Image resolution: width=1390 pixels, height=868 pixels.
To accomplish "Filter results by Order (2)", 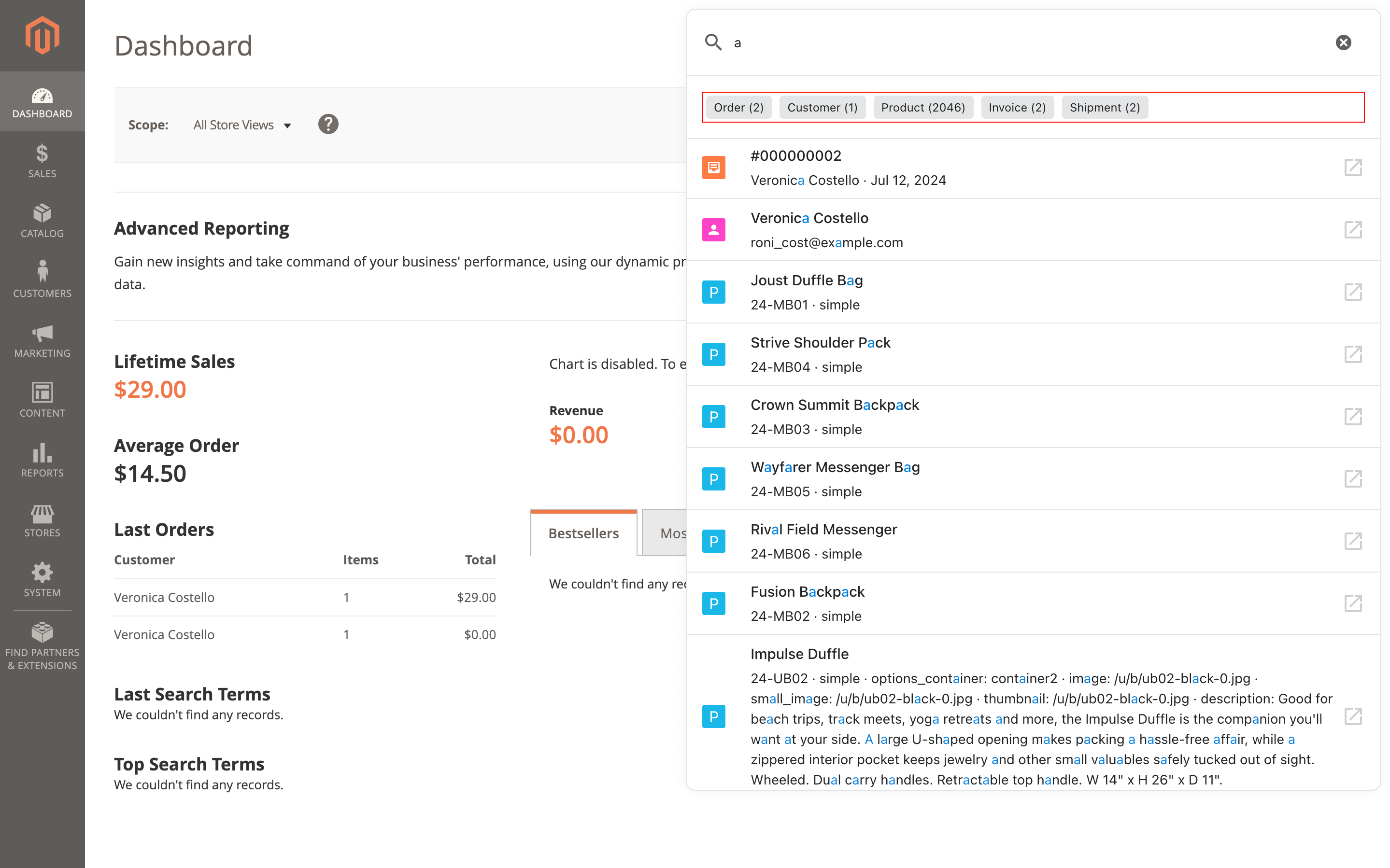I will pos(738,107).
